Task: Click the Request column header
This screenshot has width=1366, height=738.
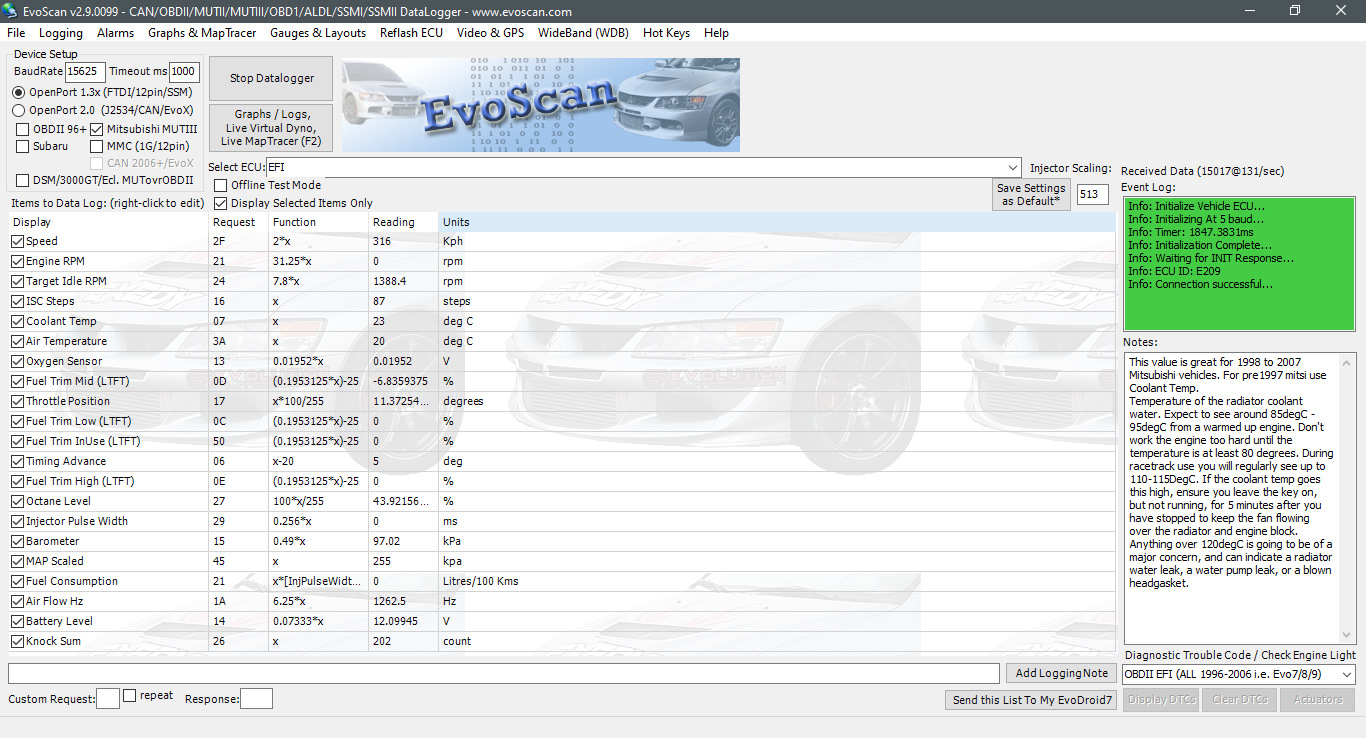Action: [239, 222]
